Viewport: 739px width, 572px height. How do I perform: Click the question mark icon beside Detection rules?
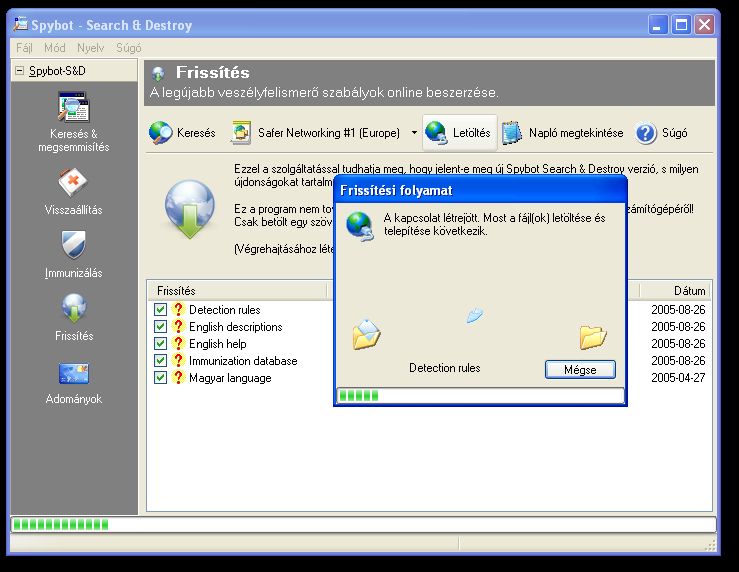[178, 310]
